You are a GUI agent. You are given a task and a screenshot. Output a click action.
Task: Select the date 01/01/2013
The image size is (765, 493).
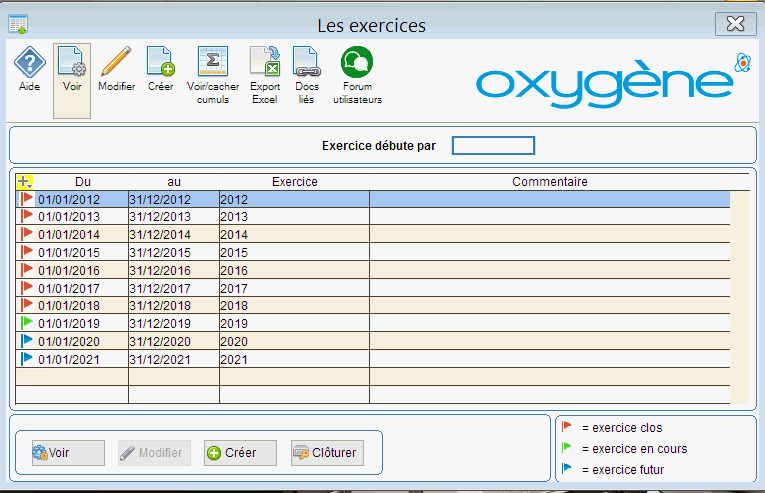tap(69, 217)
